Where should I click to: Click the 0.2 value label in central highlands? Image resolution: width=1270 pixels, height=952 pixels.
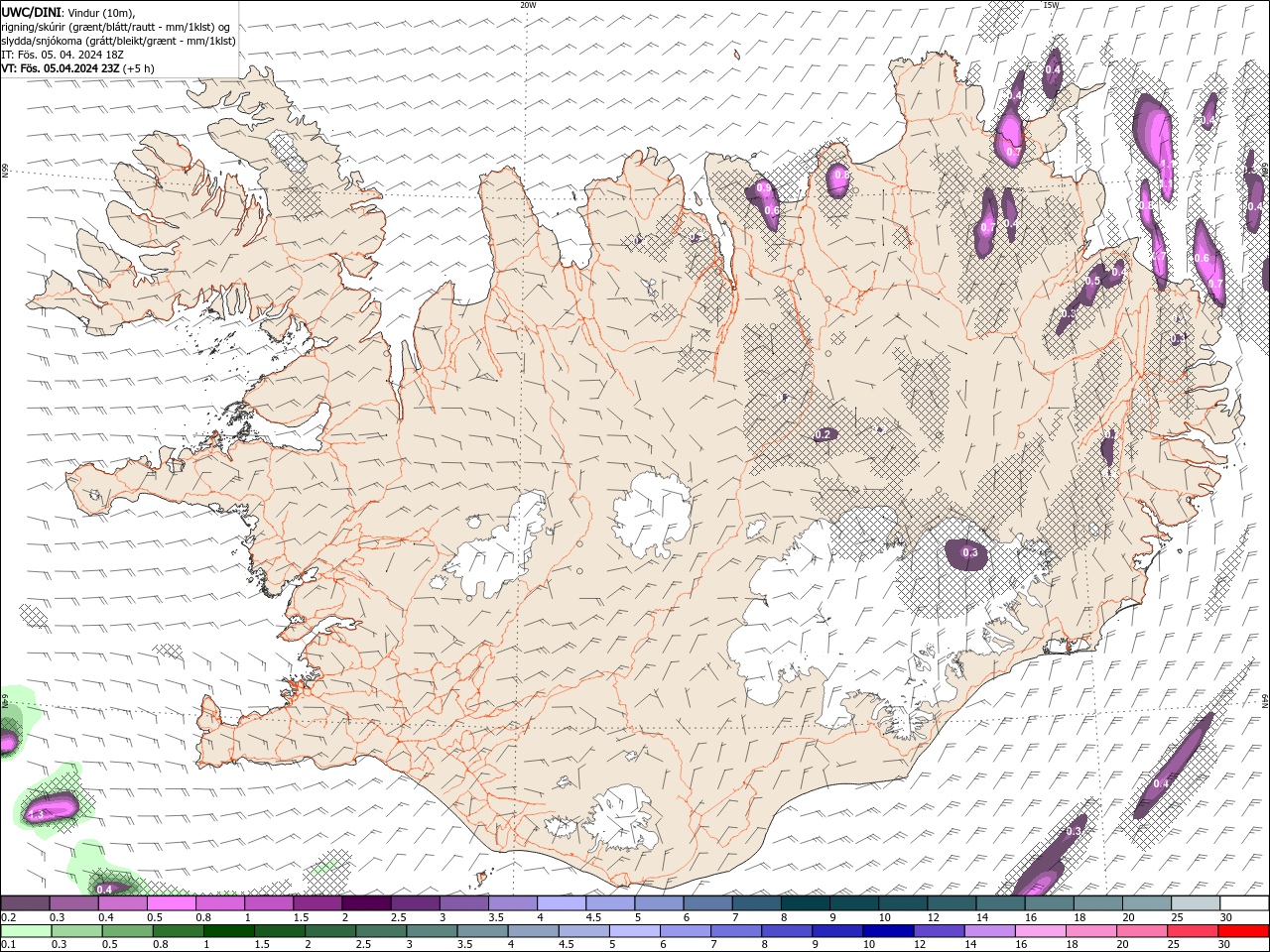(x=823, y=434)
